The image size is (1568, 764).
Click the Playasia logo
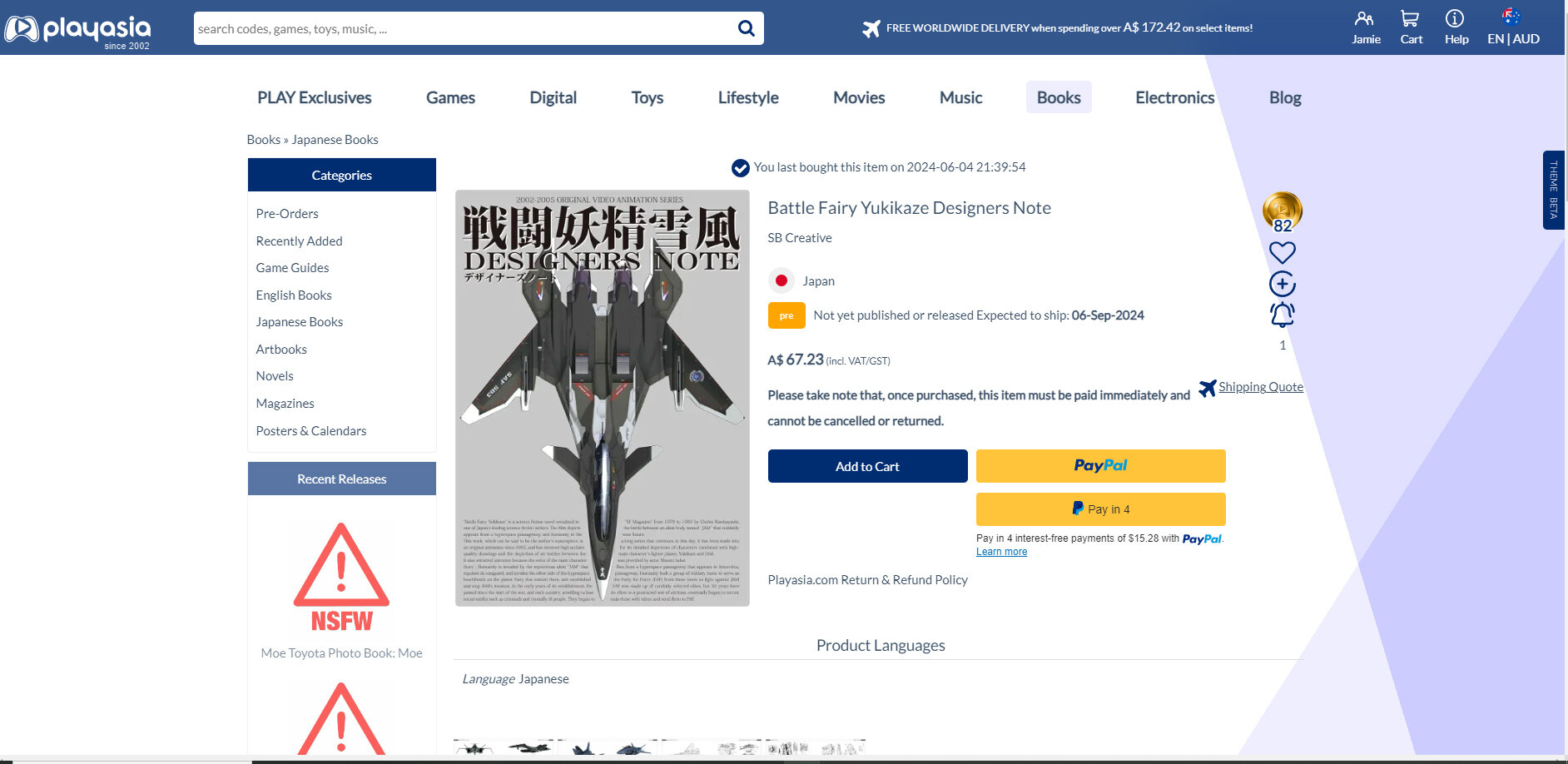pos(77,31)
